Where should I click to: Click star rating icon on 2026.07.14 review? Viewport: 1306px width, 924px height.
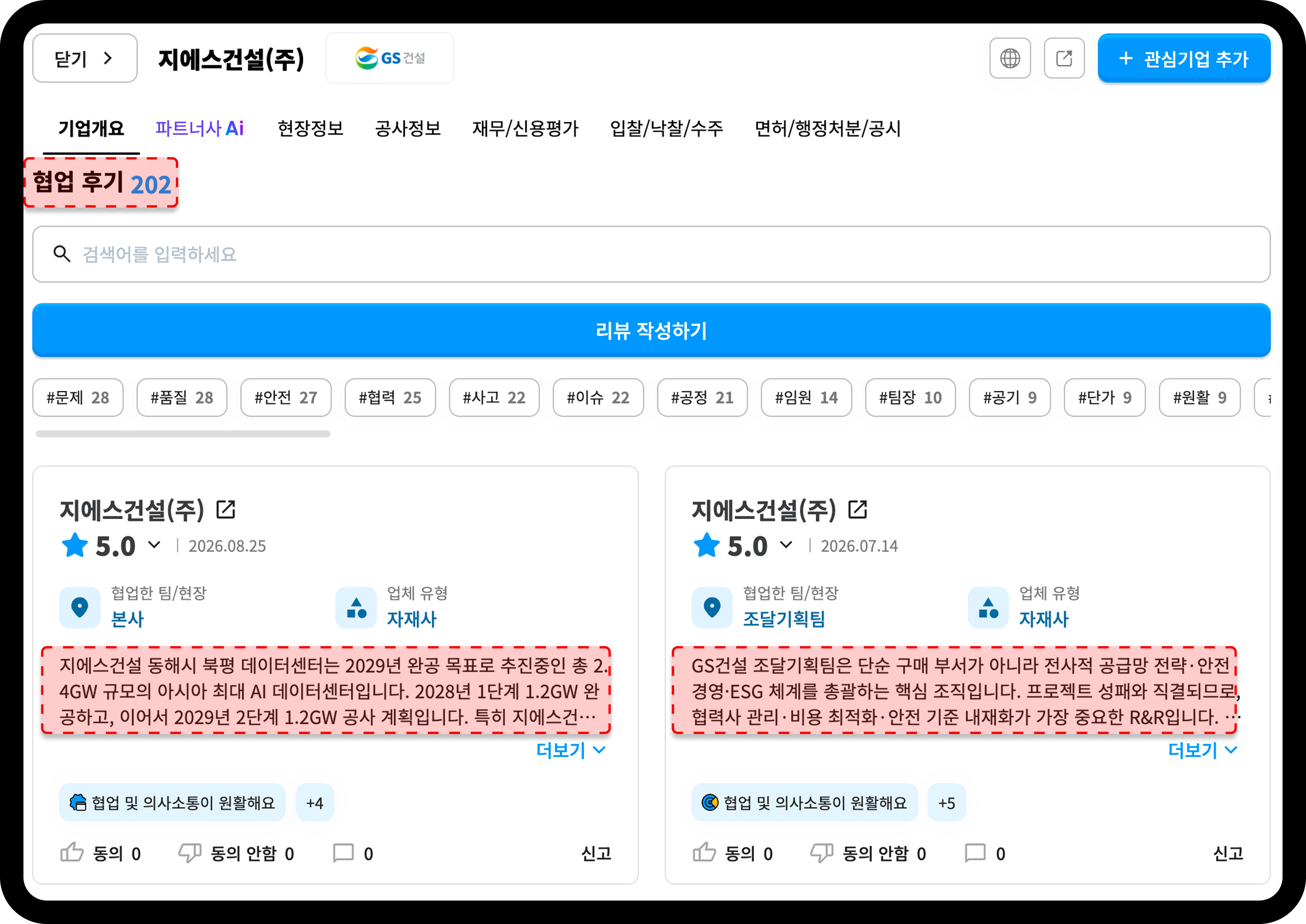pos(707,545)
